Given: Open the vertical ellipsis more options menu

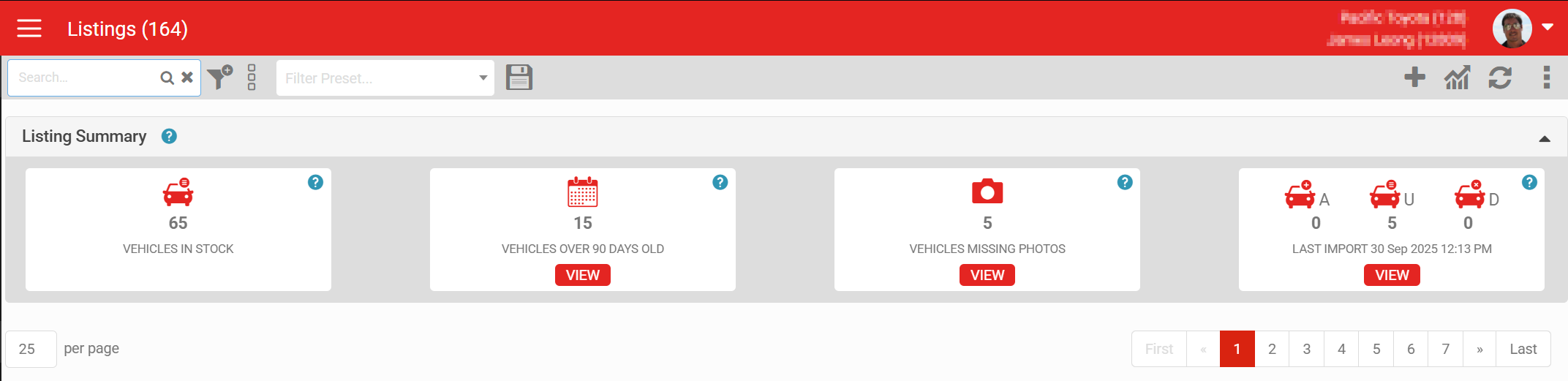Looking at the screenshot, I should [1546, 78].
